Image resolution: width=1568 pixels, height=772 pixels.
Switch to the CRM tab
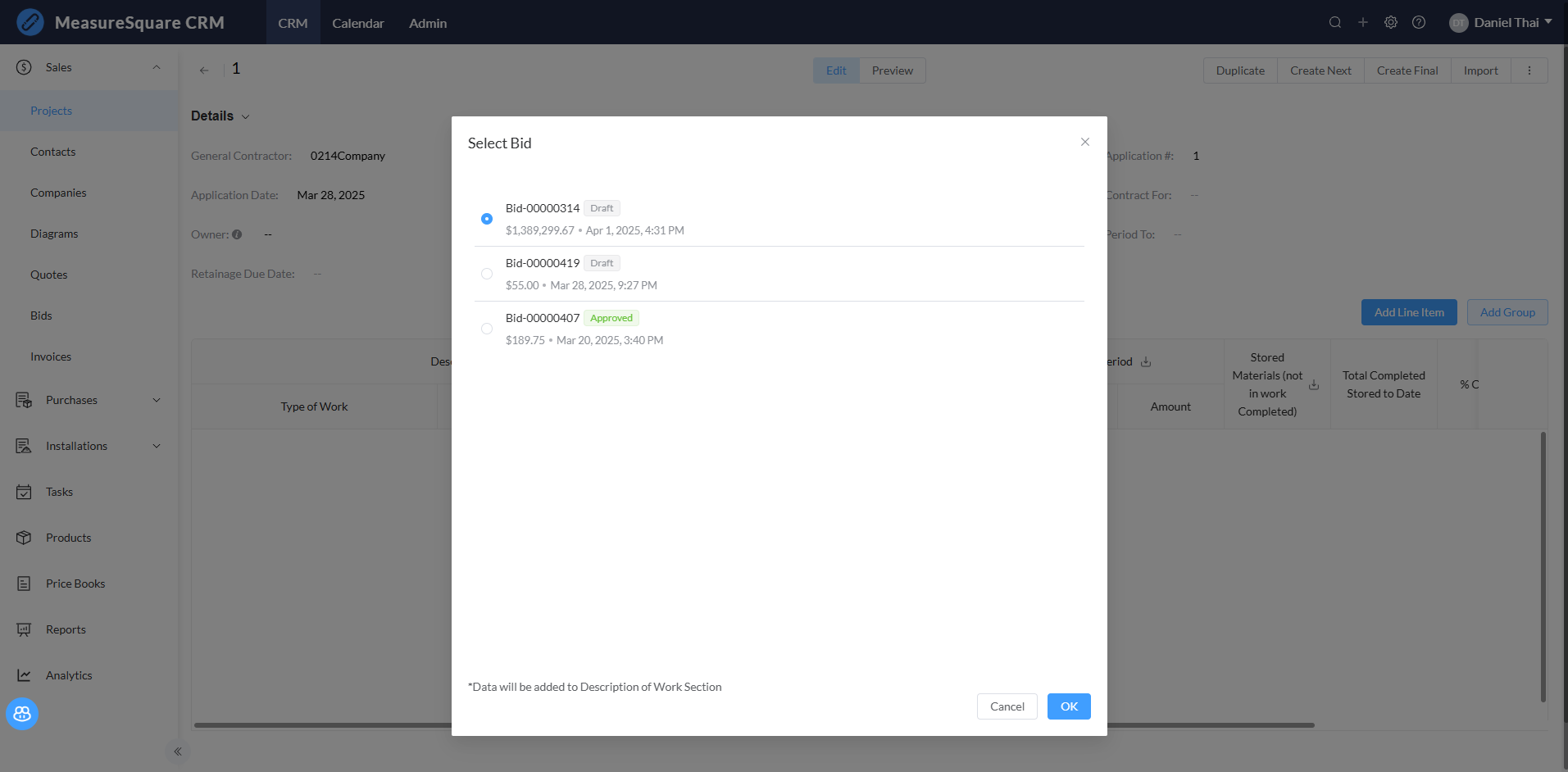293,23
